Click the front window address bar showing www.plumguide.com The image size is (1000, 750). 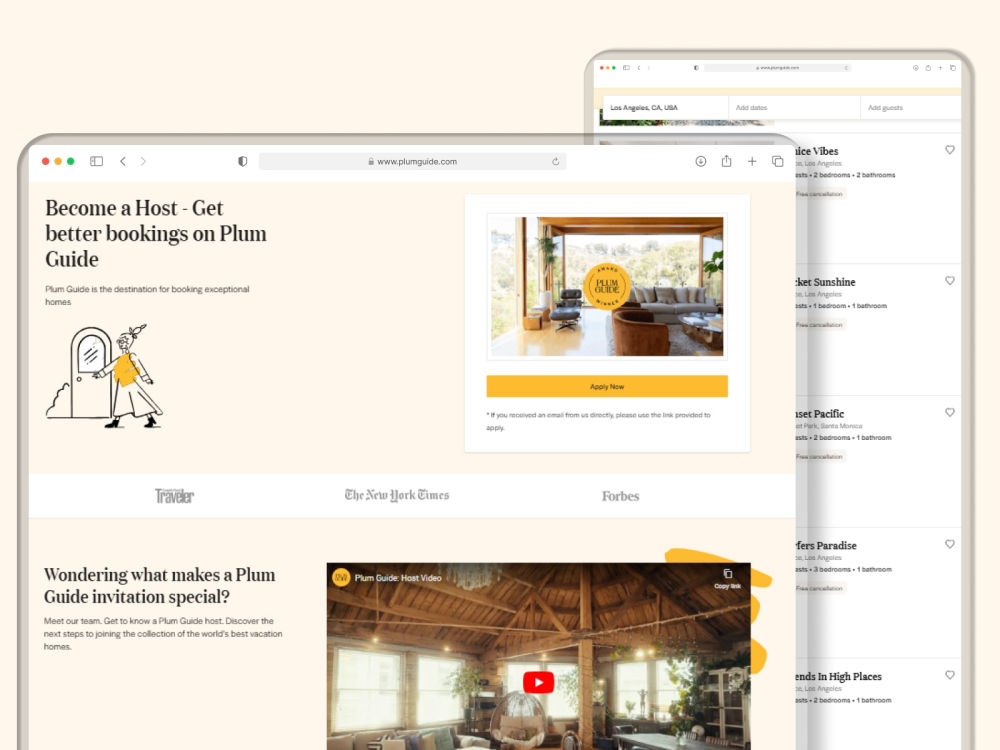pyautogui.click(x=413, y=161)
